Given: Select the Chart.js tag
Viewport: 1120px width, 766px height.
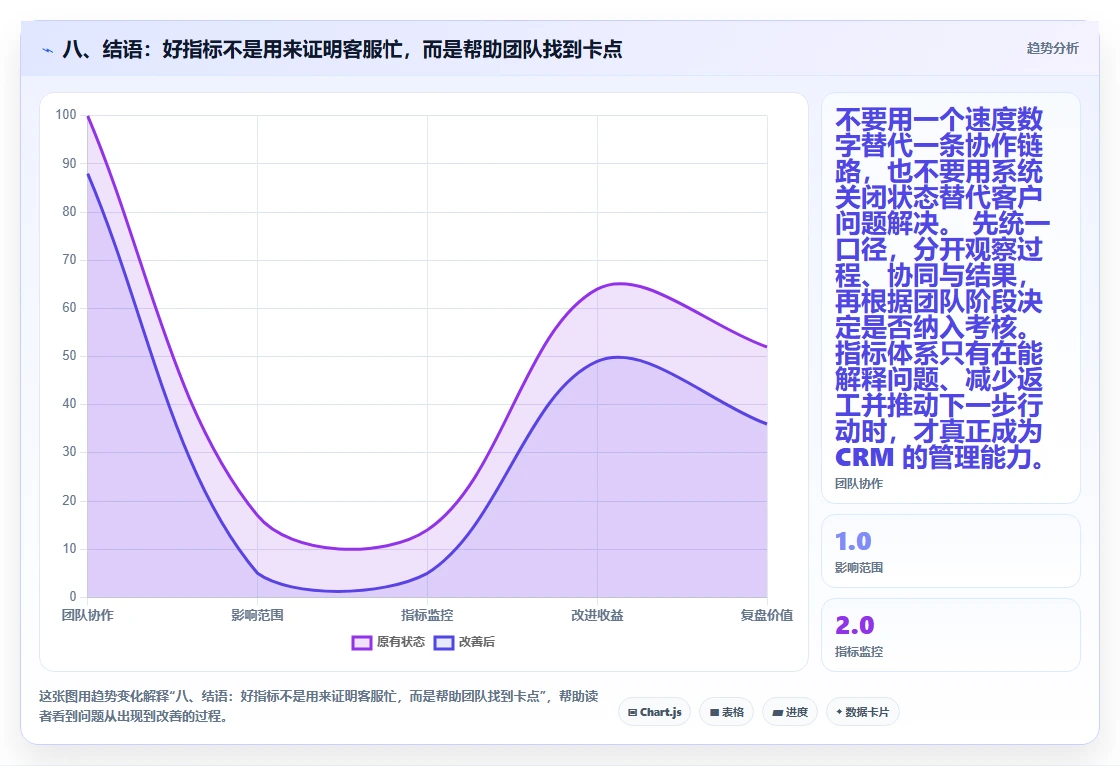Looking at the screenshot, I should coord(654,712).
